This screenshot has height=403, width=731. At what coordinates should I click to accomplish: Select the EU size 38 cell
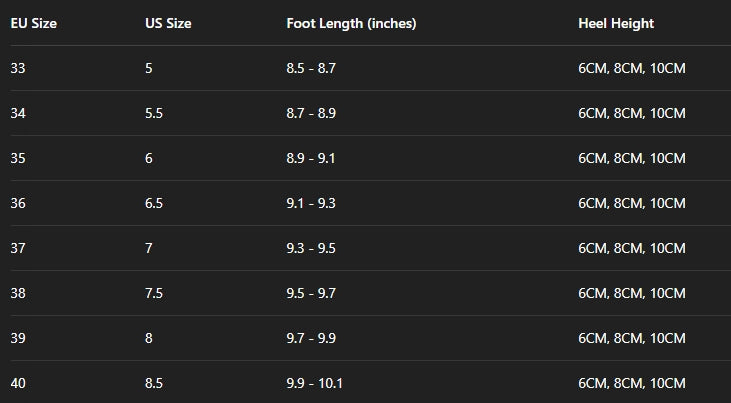pyautogui.click(x=18, y=293)
